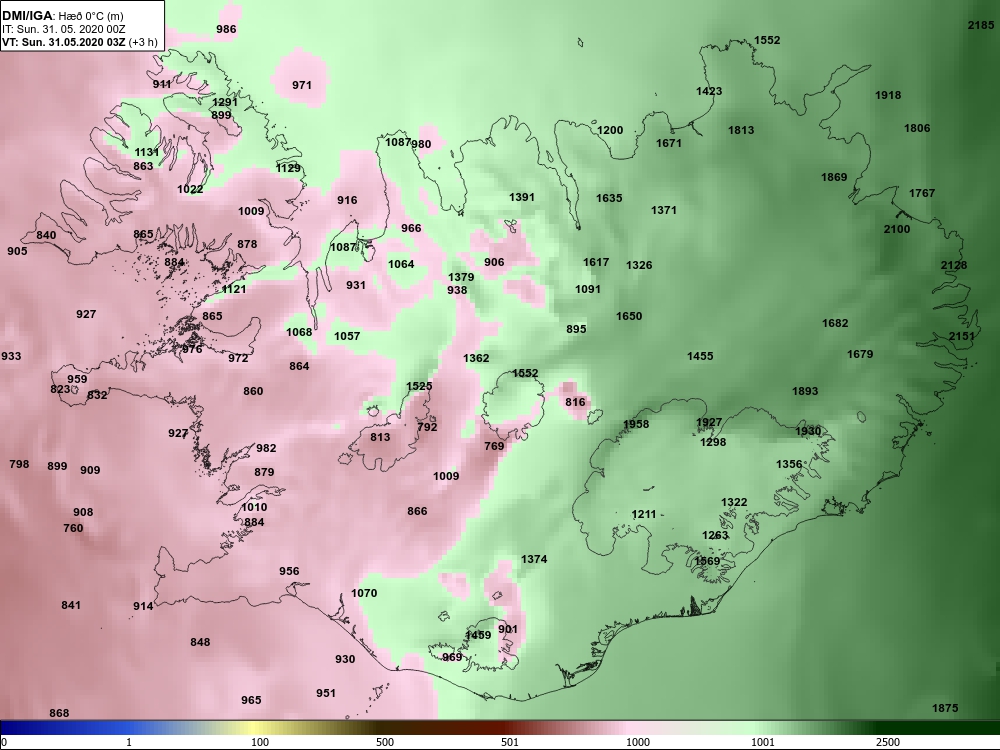Click the map value 1869
This screenshot has width=1000, height=750.
834,177
